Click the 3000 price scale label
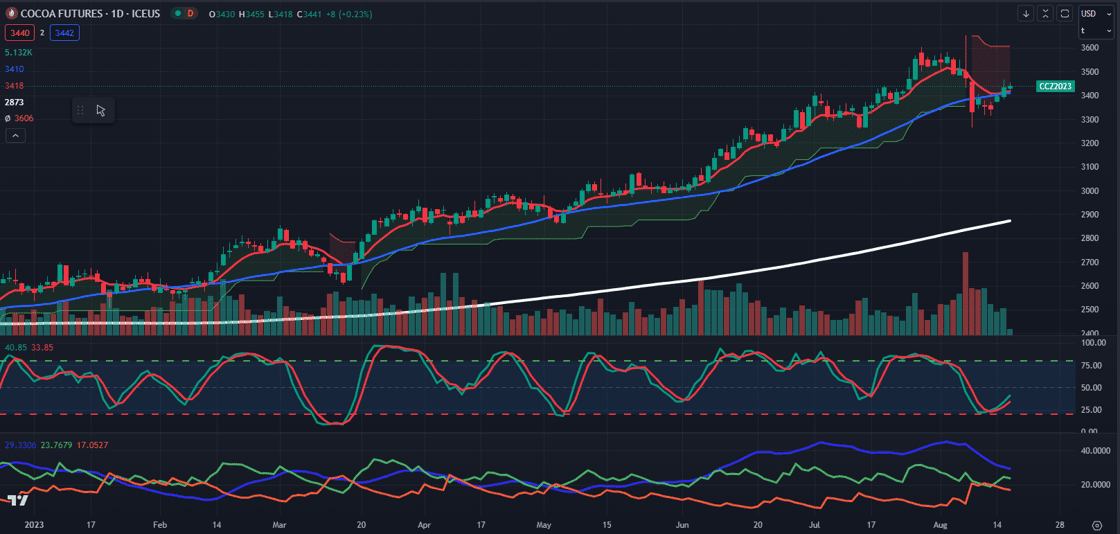 pos(1088,191)
